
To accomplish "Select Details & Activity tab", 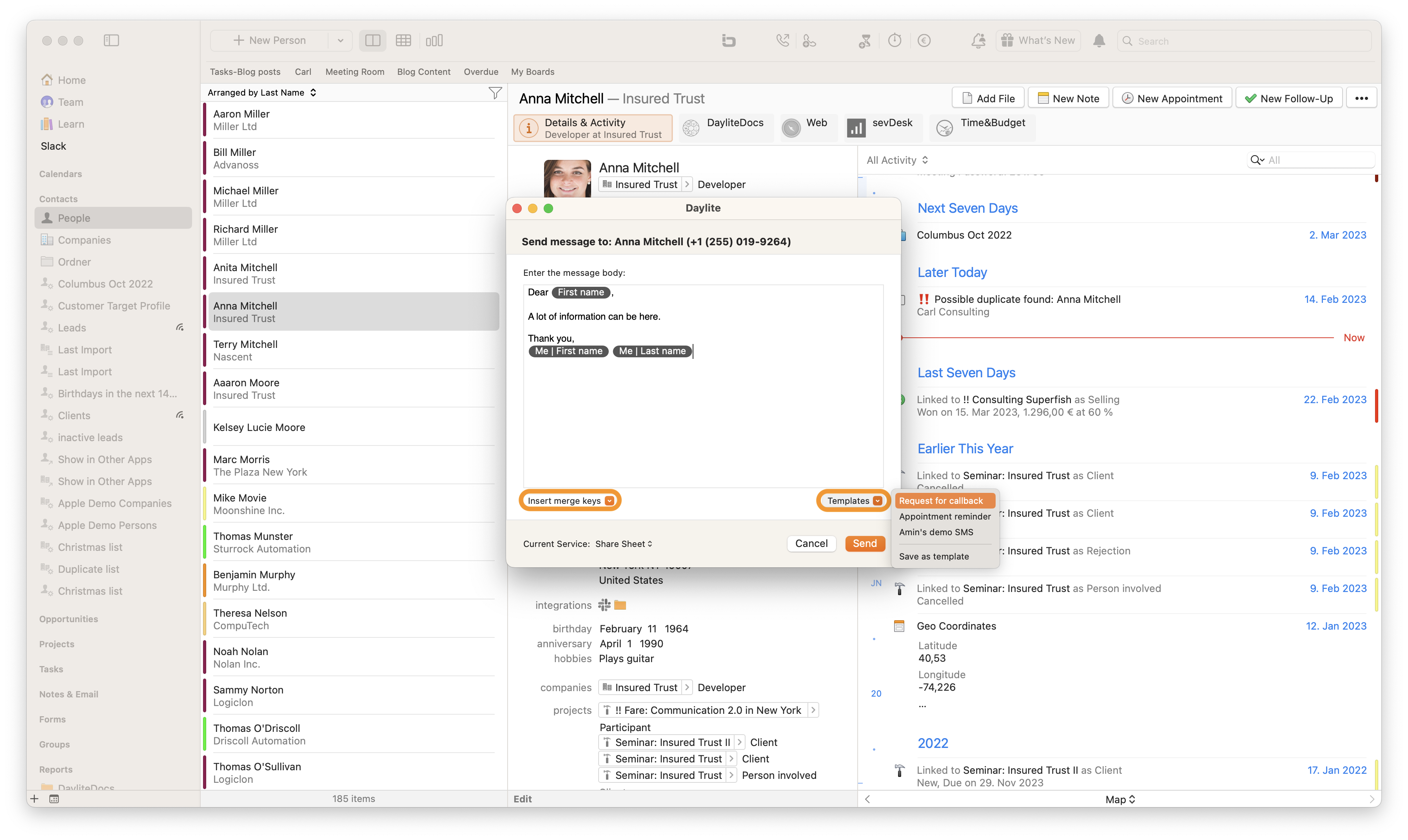I will point(592,128).
